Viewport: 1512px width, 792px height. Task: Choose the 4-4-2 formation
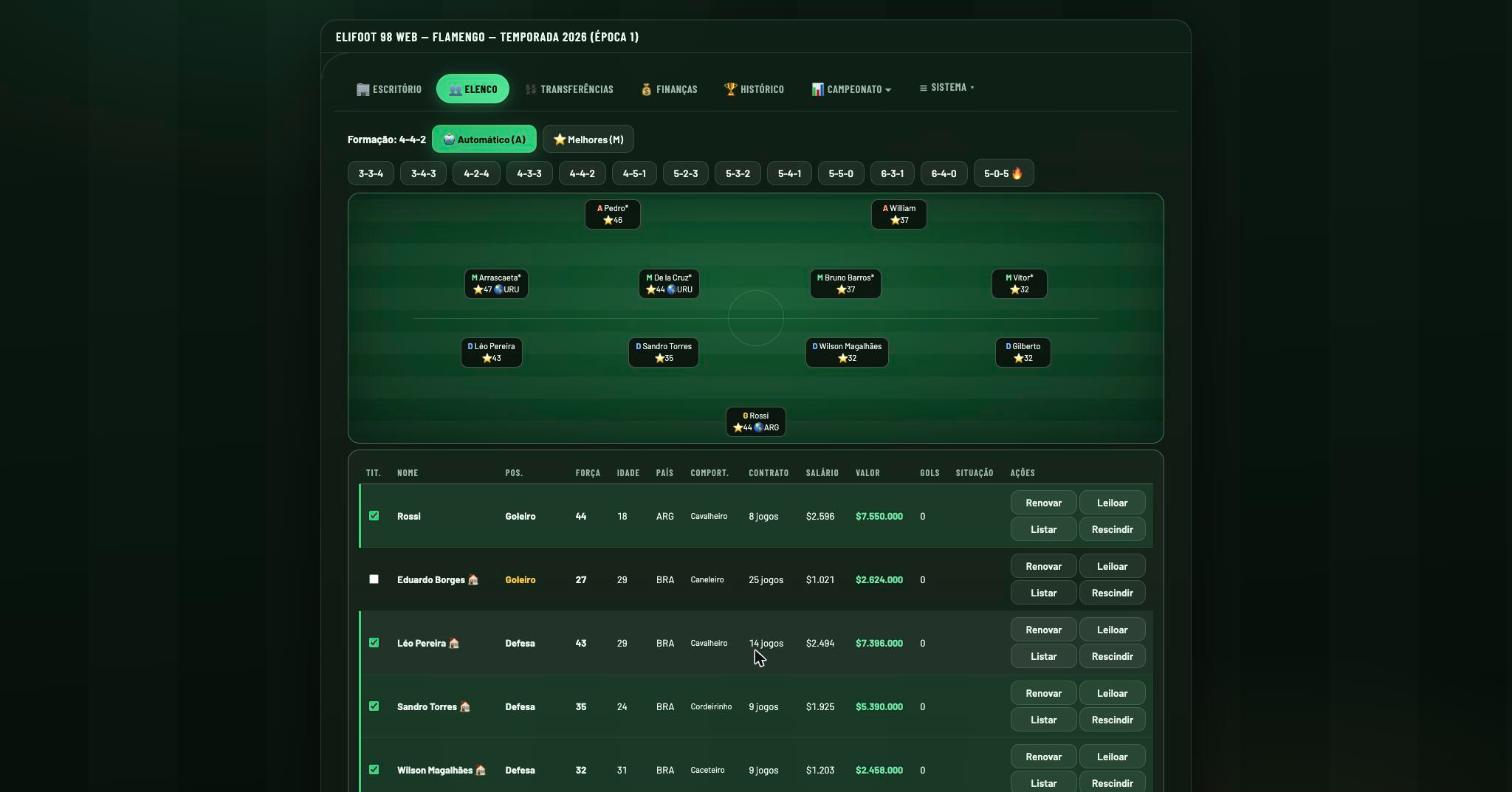pos(582,173)
